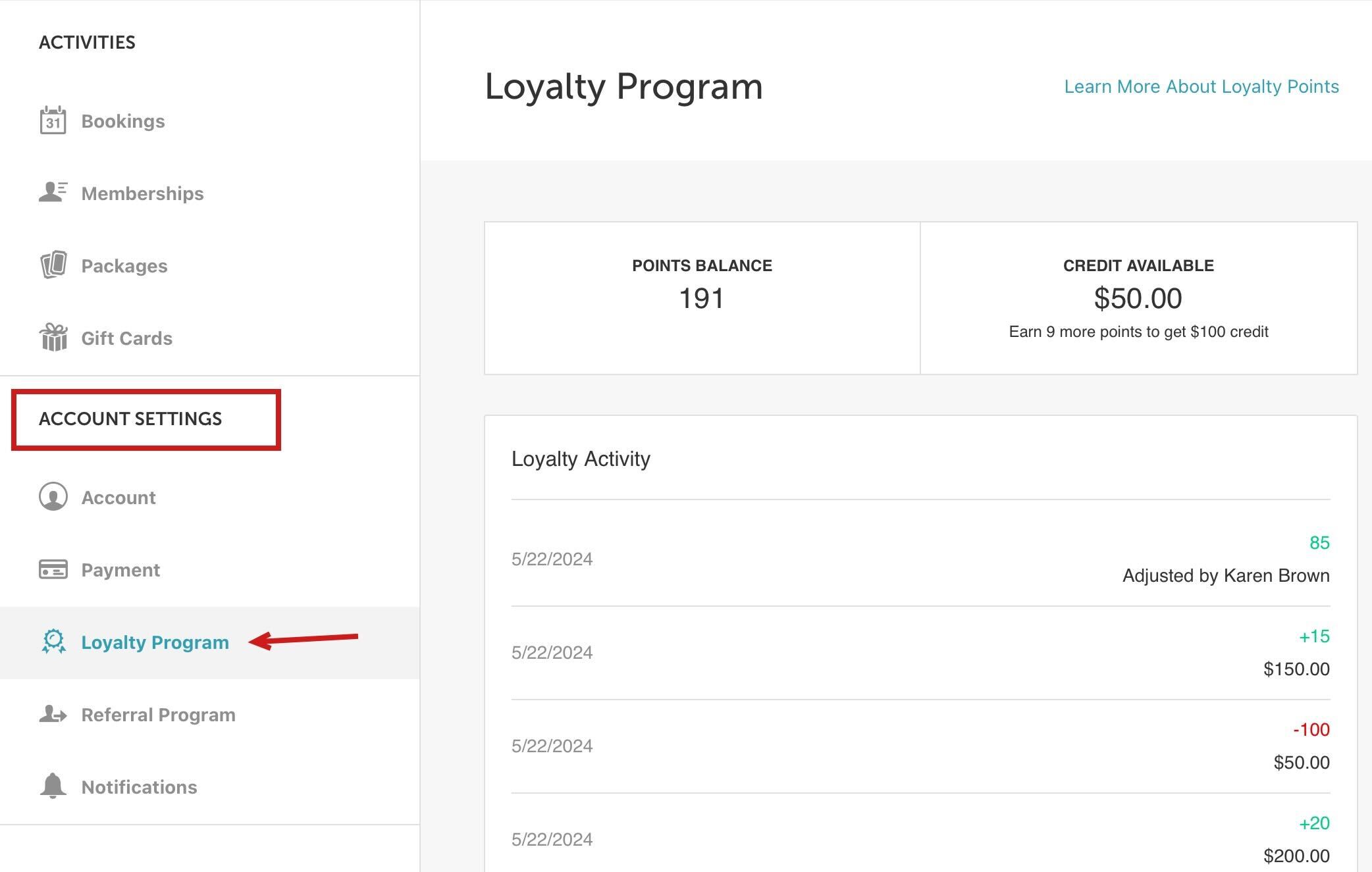Open the Bookings menu item
This screenshot has height=872, width=1372.
click(122, 121)
